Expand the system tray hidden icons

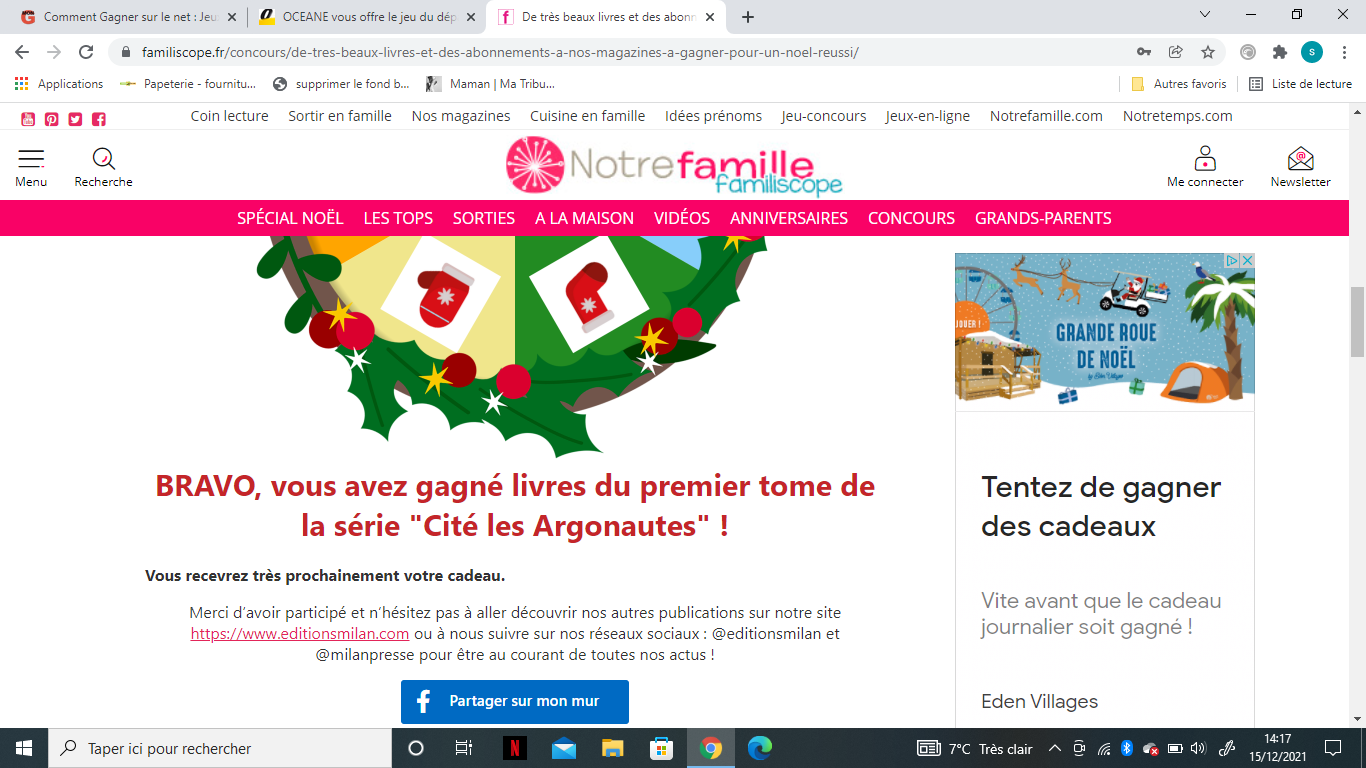click(x=1054, y=748)
